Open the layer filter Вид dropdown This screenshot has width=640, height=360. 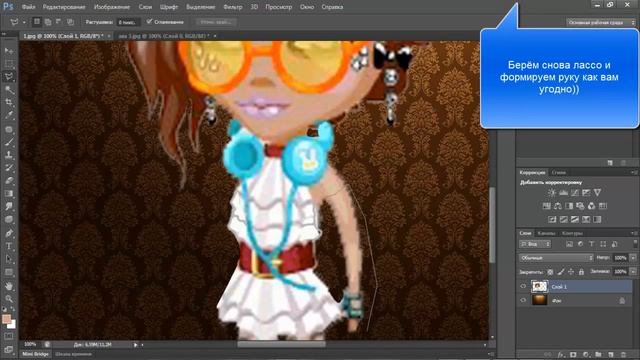click(535, 244)
